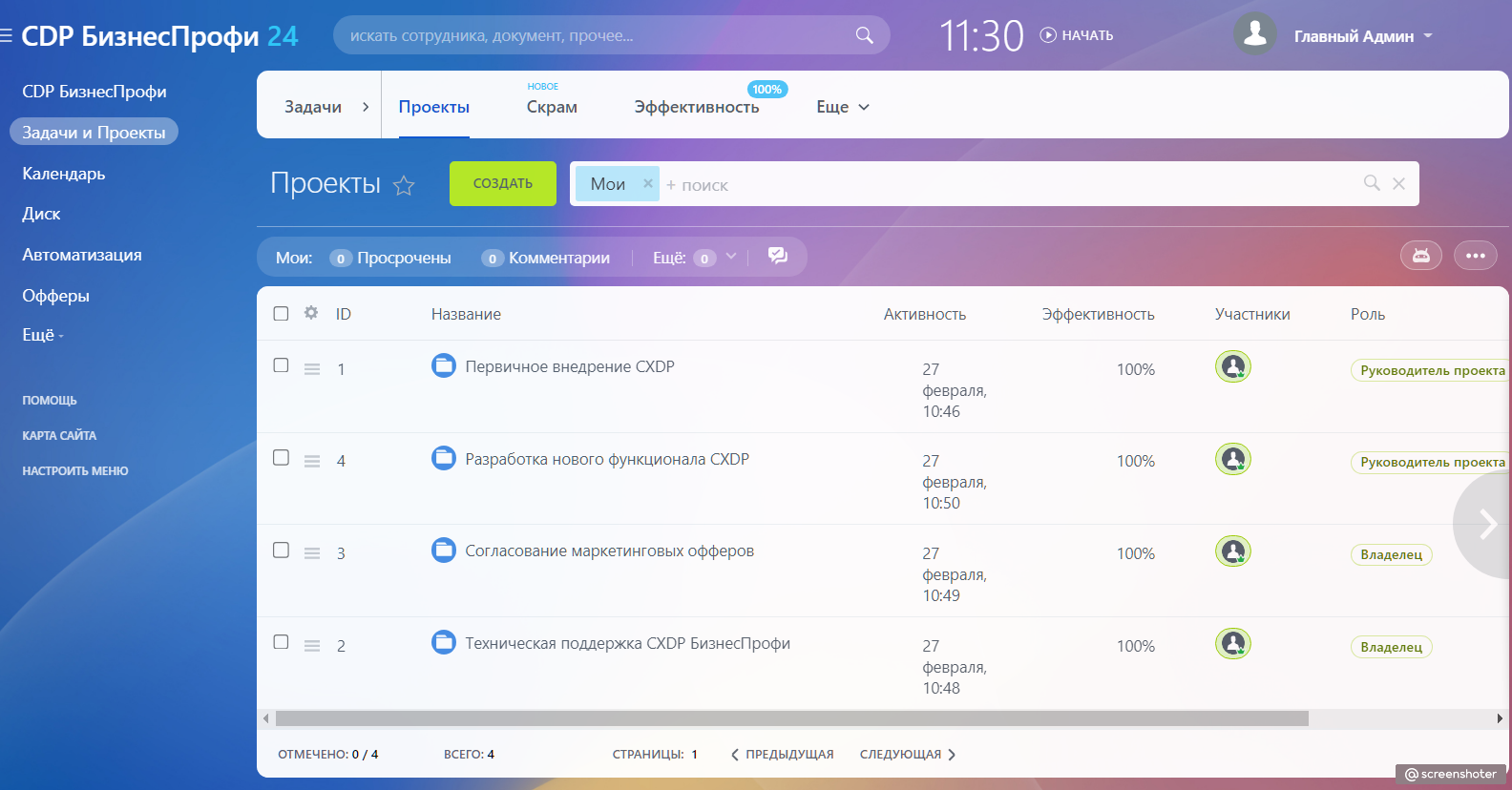
Task: Open the three-dots more options button
Action: click(1476, 256)
